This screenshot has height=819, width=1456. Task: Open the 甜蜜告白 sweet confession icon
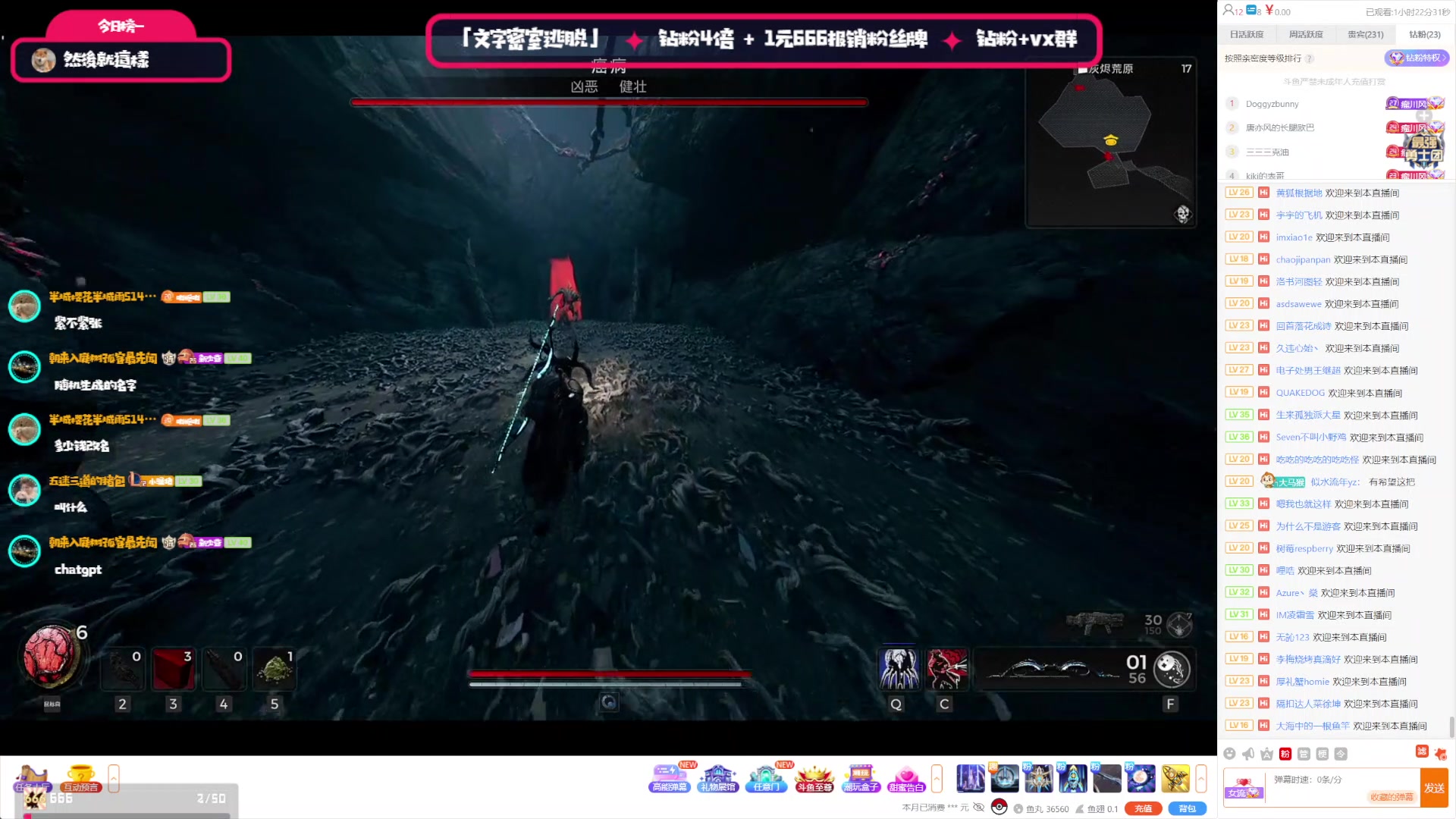906,778
